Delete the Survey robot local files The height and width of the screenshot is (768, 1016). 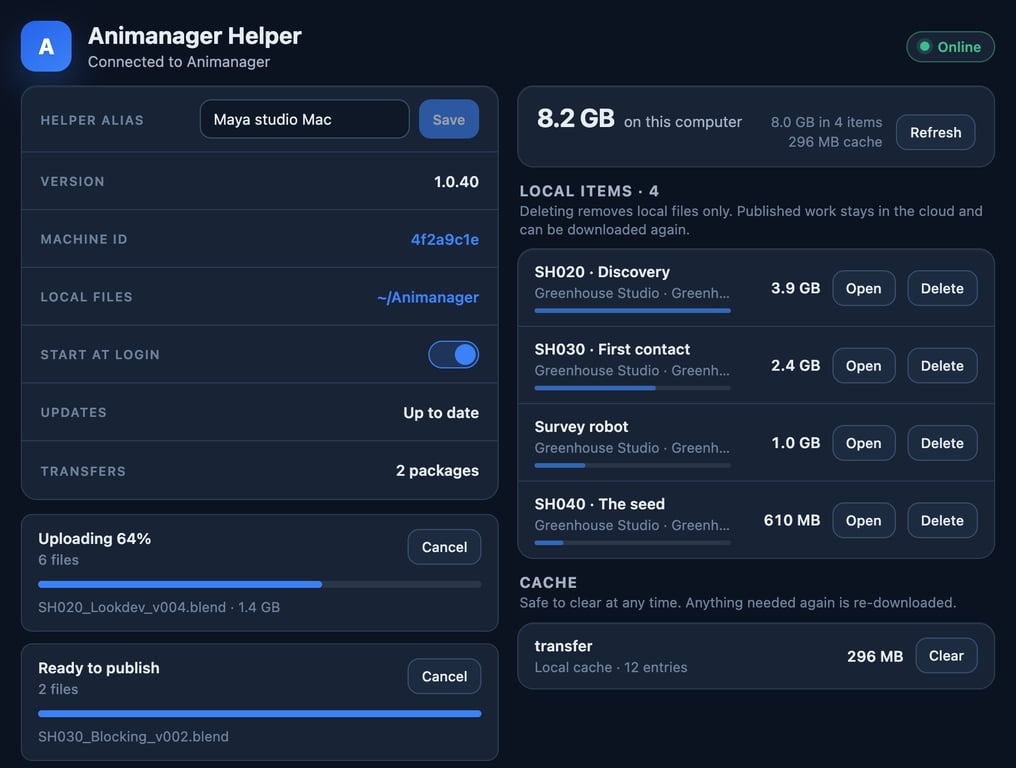941,443
